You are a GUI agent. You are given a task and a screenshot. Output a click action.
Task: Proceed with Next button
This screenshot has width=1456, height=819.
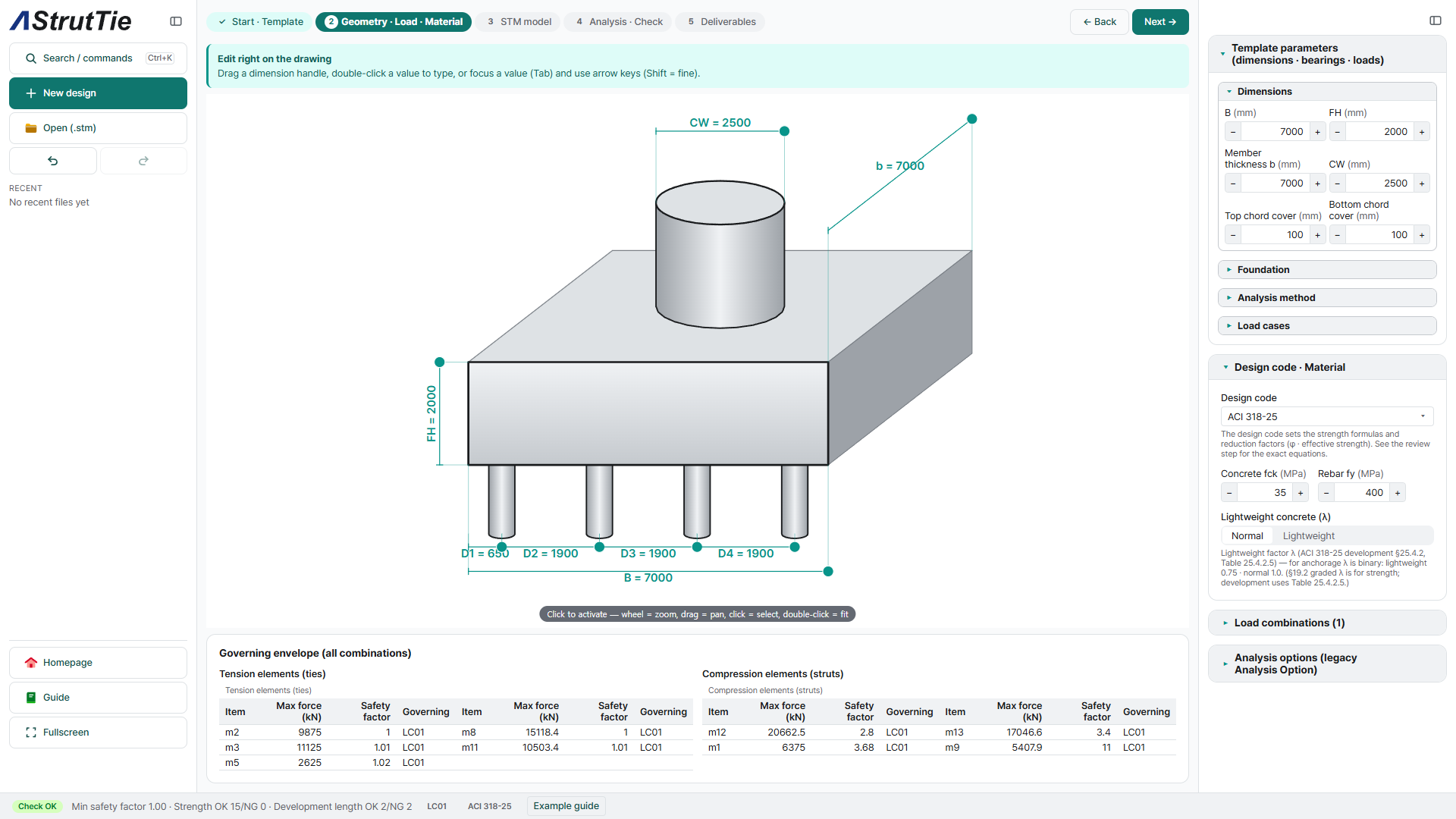tap(1160, 22)
